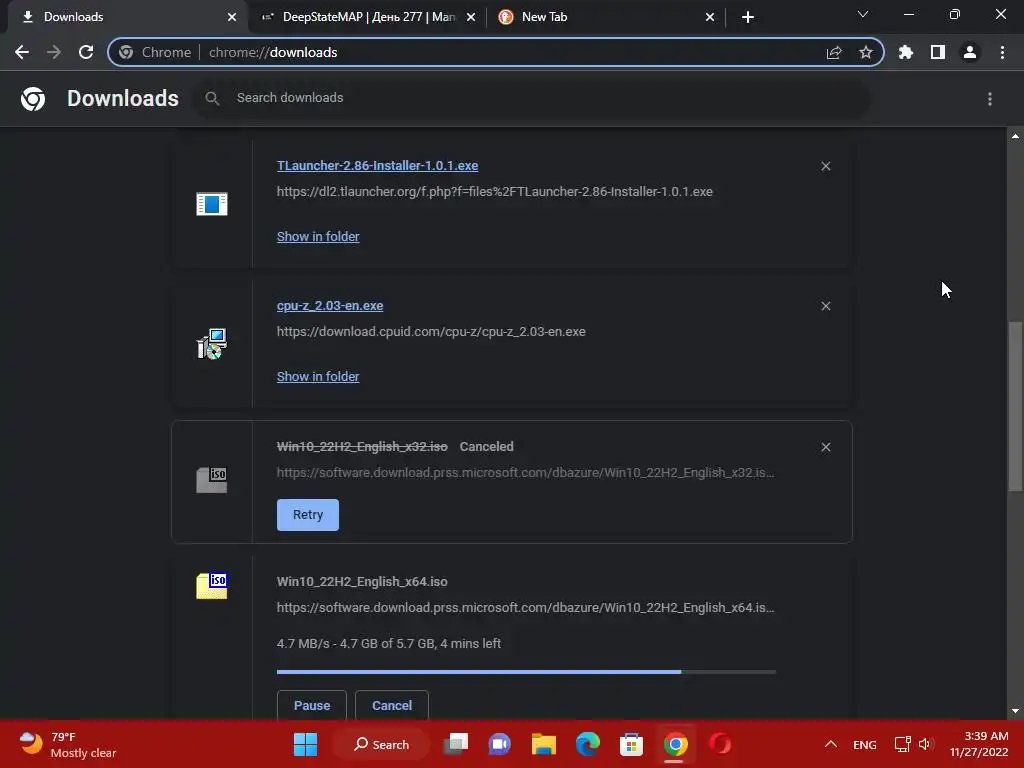Focus the Search downloads field
1024x768 pixels.
coord(532,99)
